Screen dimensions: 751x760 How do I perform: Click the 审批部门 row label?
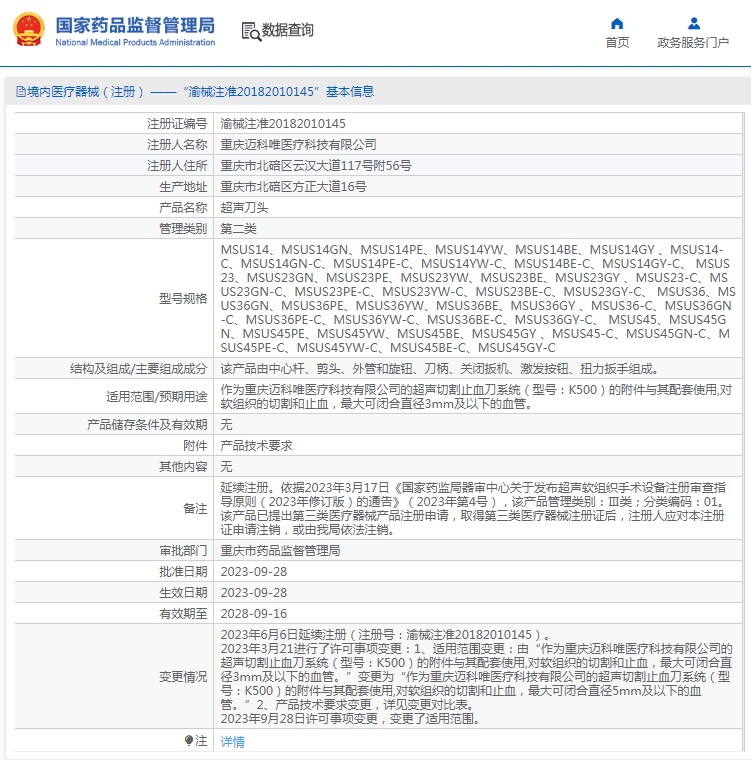[x=183, y=551]
